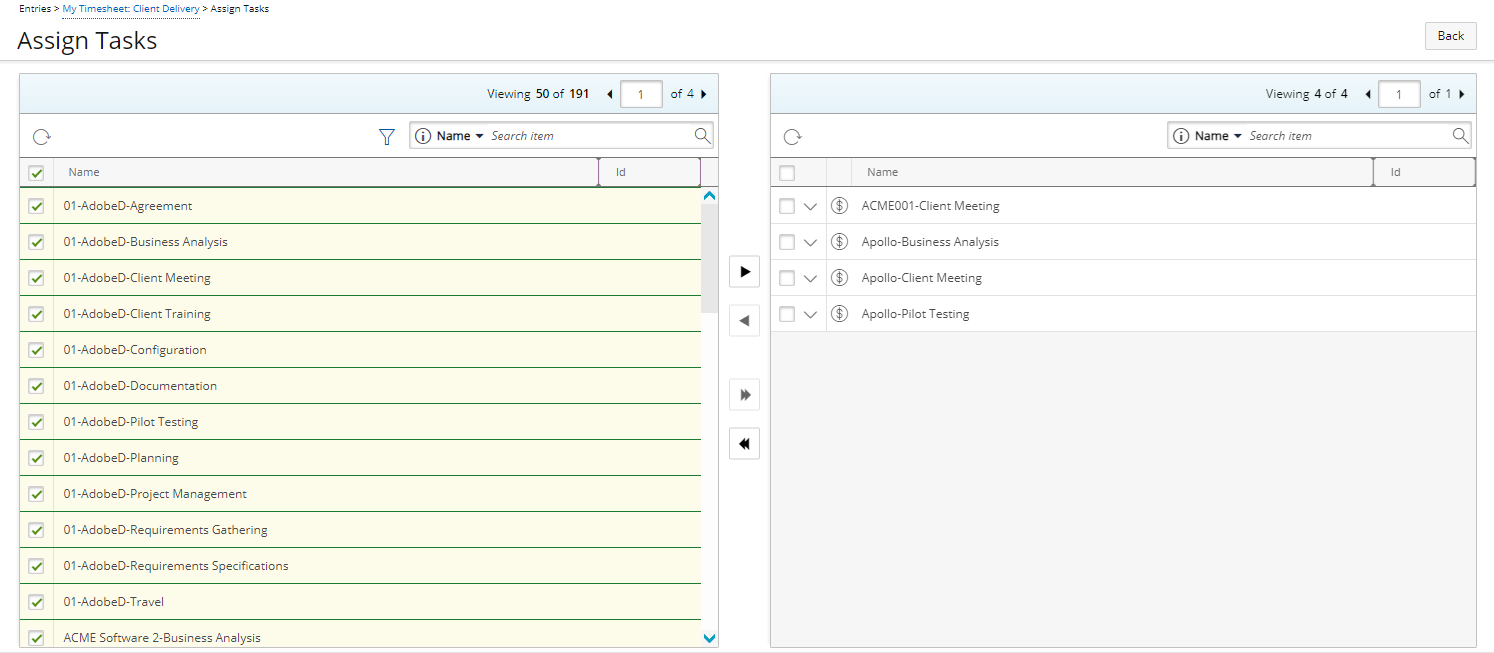The width and height of the screenshot is (1494, 653).
Task: Expand the Apollo-Business Analysis row chevron
Action: [811, 243]
